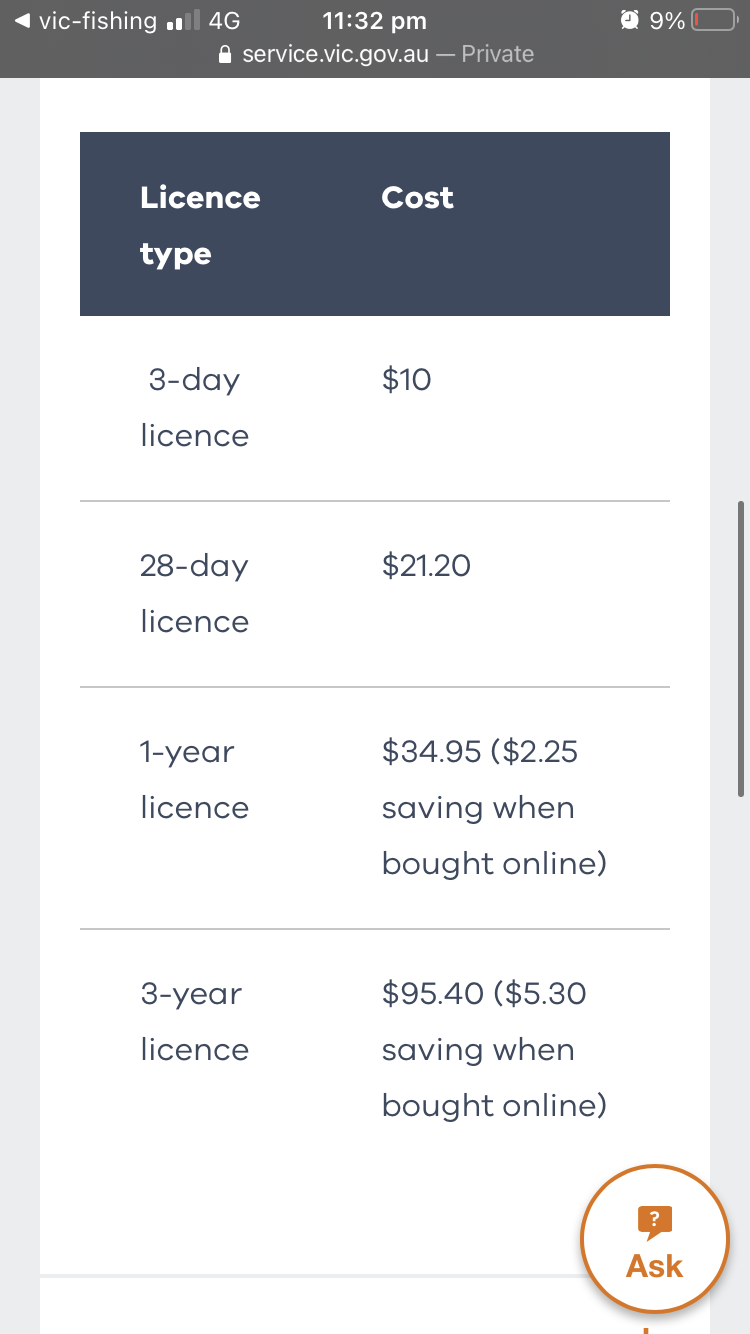
Task: Tap the page scrollbar on right edge
Action: click(741, 648)
